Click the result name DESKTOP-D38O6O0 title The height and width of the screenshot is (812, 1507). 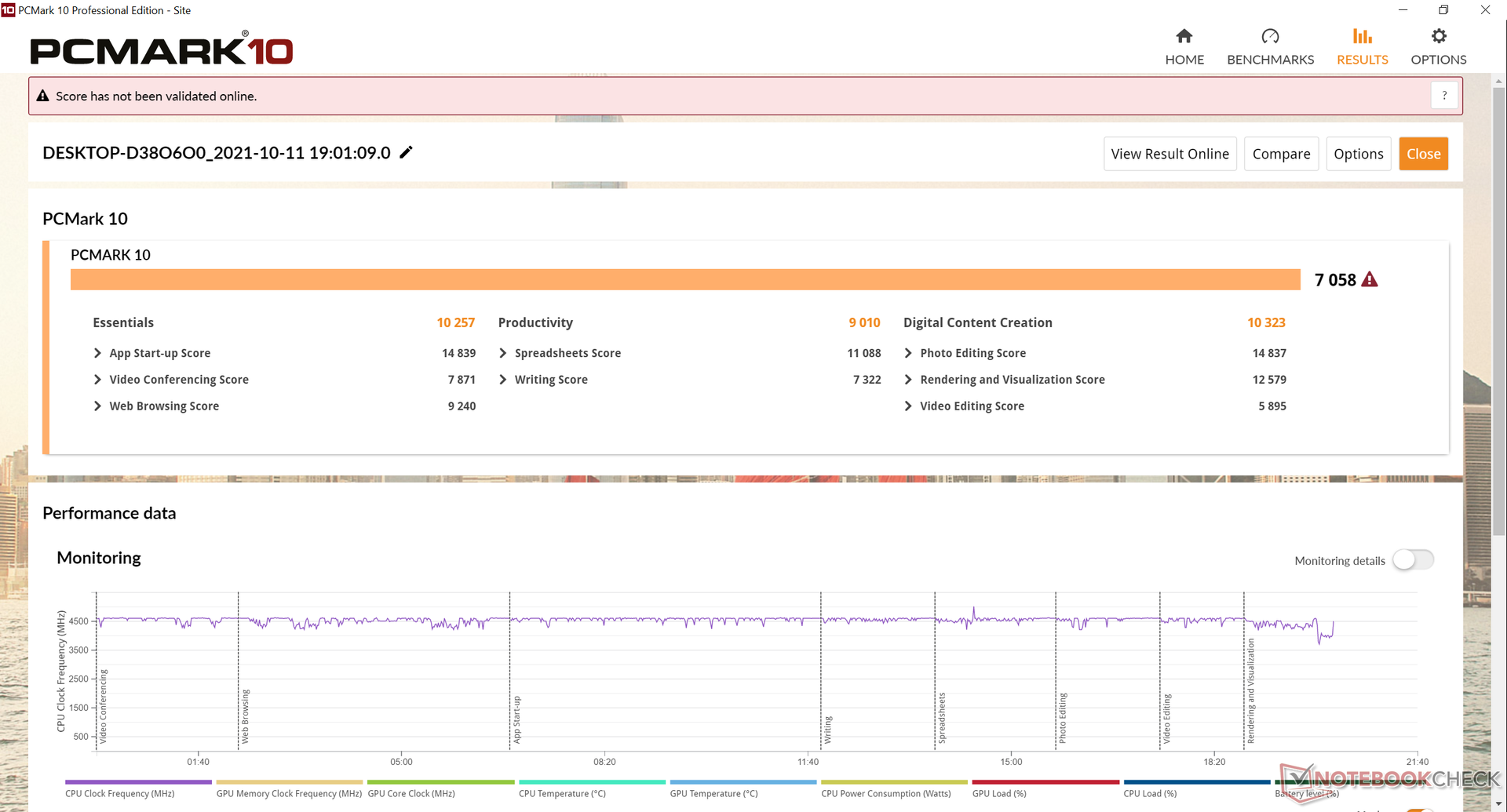pyautogui.click(x=217, y=153)
